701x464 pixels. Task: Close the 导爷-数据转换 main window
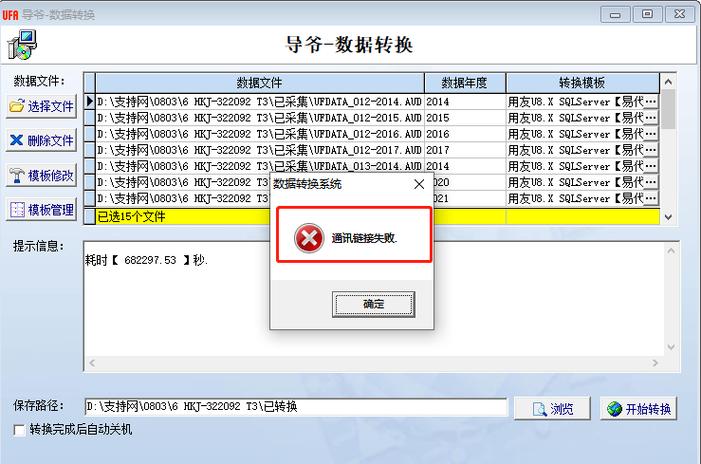[680, 15]
